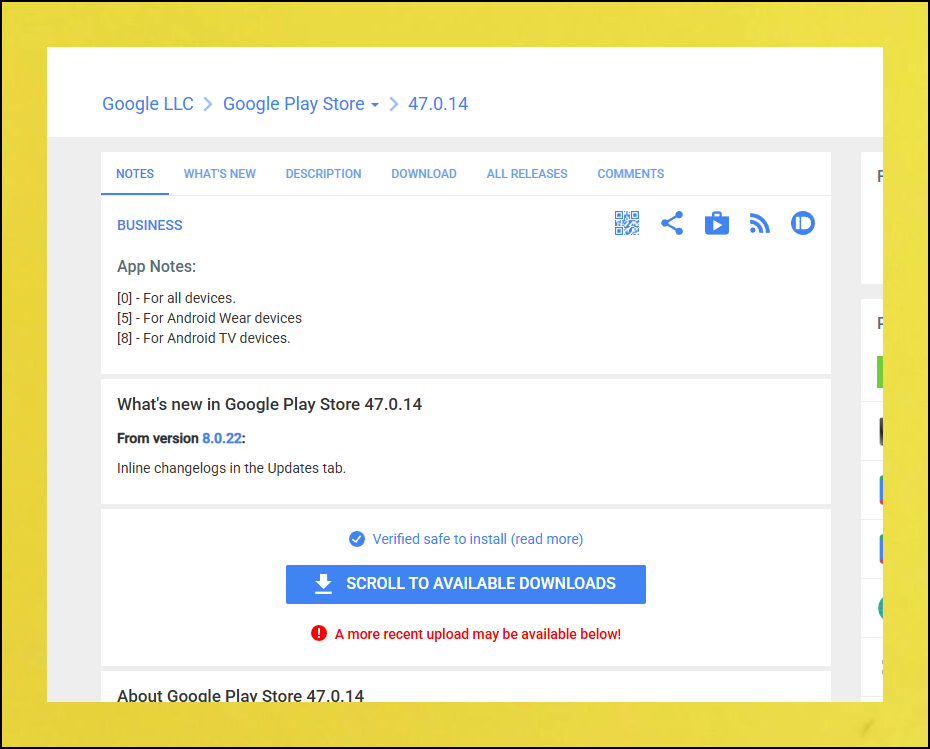Viewport: 930px width, 749px height.
Task: Click the Pushbullet follow icon
Action: [802, 223]
